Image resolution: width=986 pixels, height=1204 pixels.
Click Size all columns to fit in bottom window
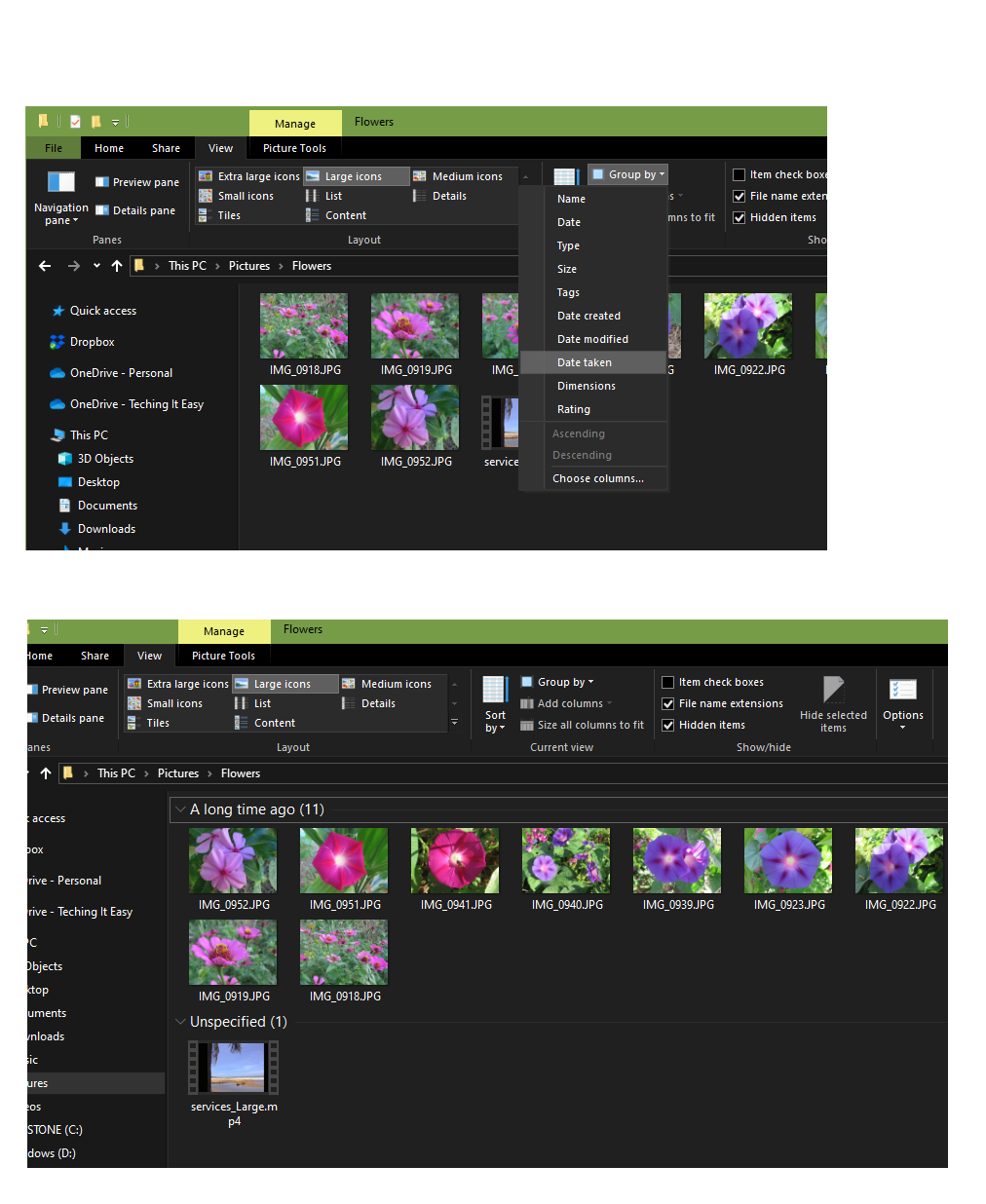click(582, 725)
